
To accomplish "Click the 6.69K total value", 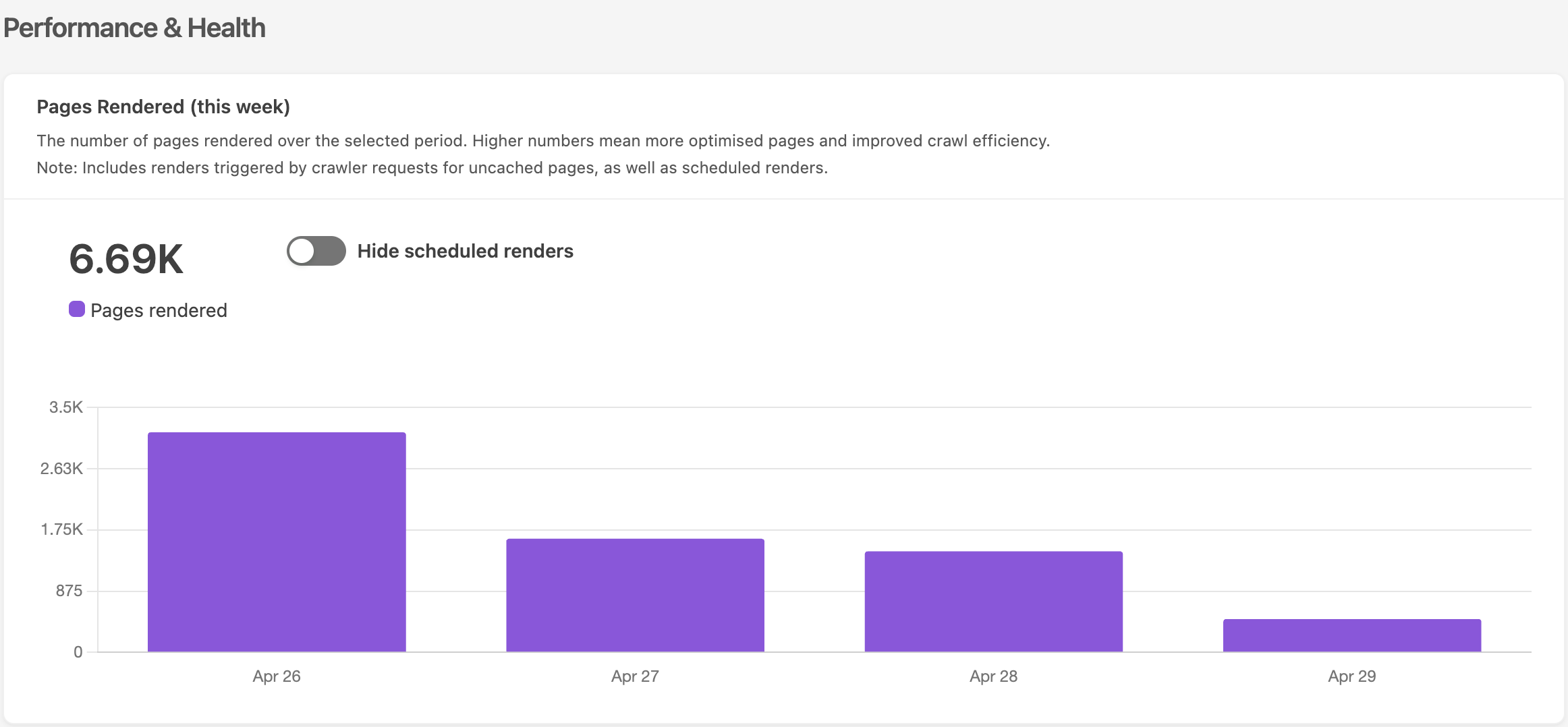I will point(126,259).
